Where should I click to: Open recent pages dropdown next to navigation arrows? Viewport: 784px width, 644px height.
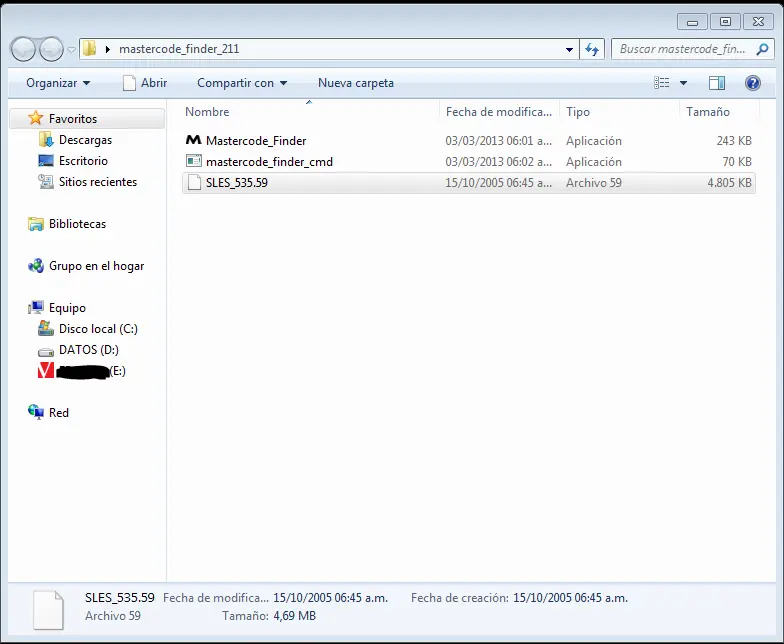pyautogui.click(x=71, y=50)
